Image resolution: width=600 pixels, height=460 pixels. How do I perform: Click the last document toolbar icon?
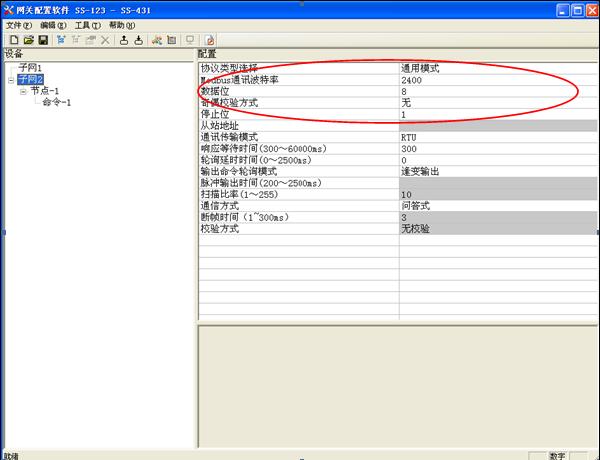coord(211,40)
